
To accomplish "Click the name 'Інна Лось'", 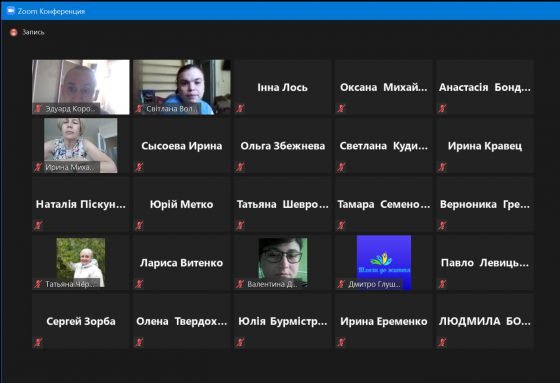I will (x=282, y=88).
